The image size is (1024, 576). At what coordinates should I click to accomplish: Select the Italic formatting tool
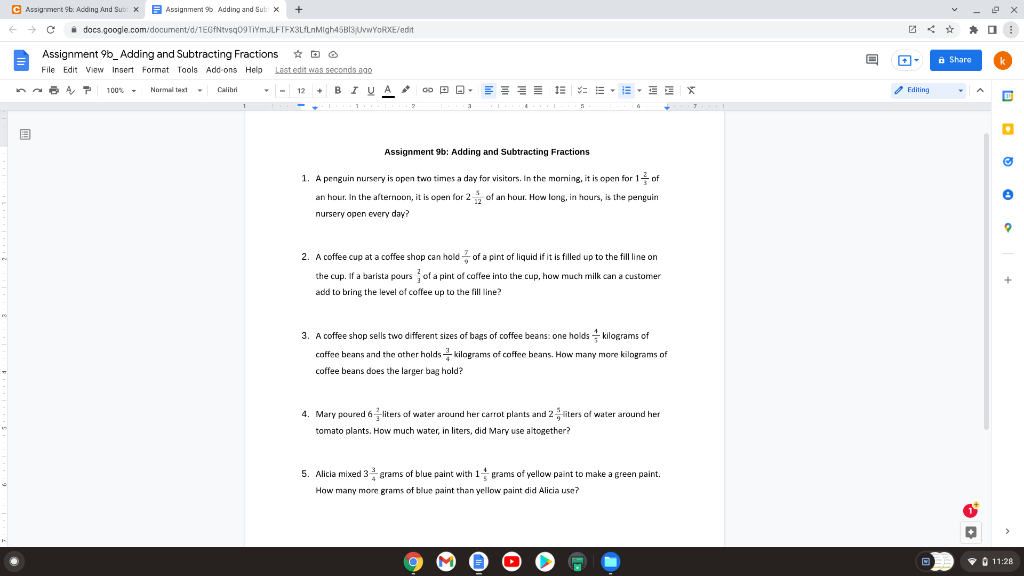pyautogui.click(x=352, y=89)
